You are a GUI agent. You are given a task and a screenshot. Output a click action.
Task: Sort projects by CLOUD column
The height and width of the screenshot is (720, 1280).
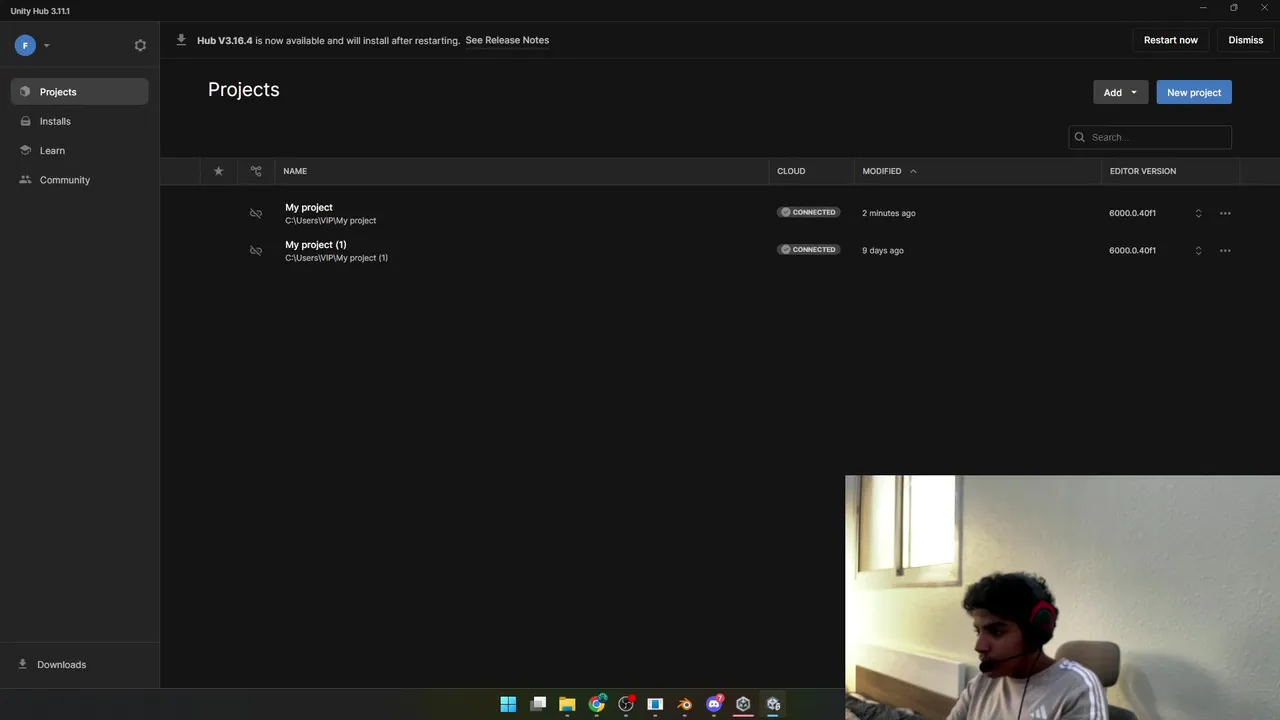pyautogui.click(x=791, y=171)
